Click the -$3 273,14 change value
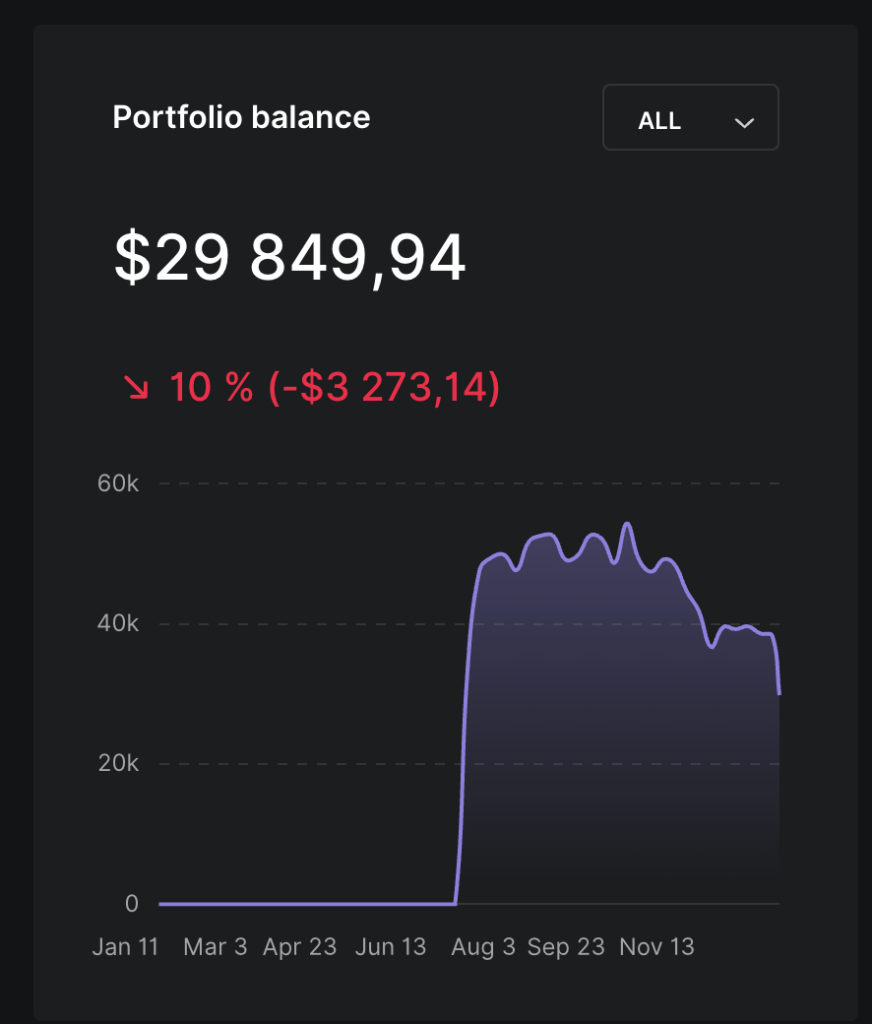The height and width of the screenshot is (1024, 872). [x=384, y=387]
